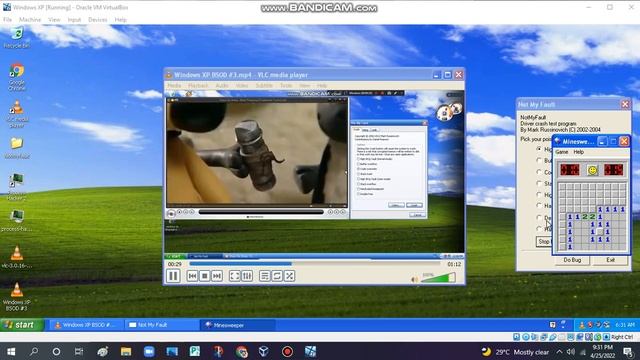Skip to next media in VLC
Image resolution: width=640 pixels, height=360 pixels.
click(x=217, y=276)
